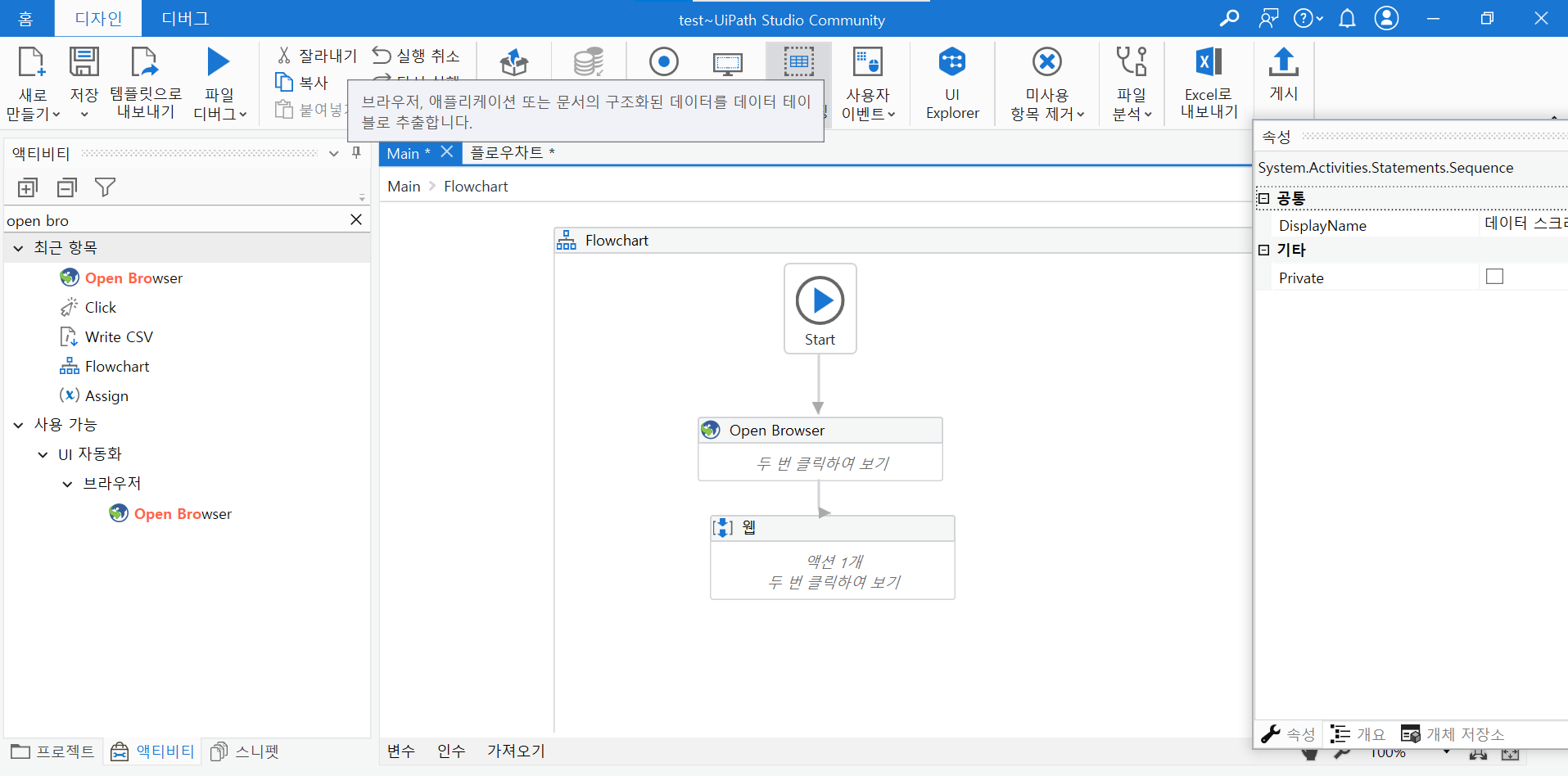The image size is (1568, 776).
Task: Select Open Browser under recent items
Action: [121, 278]
